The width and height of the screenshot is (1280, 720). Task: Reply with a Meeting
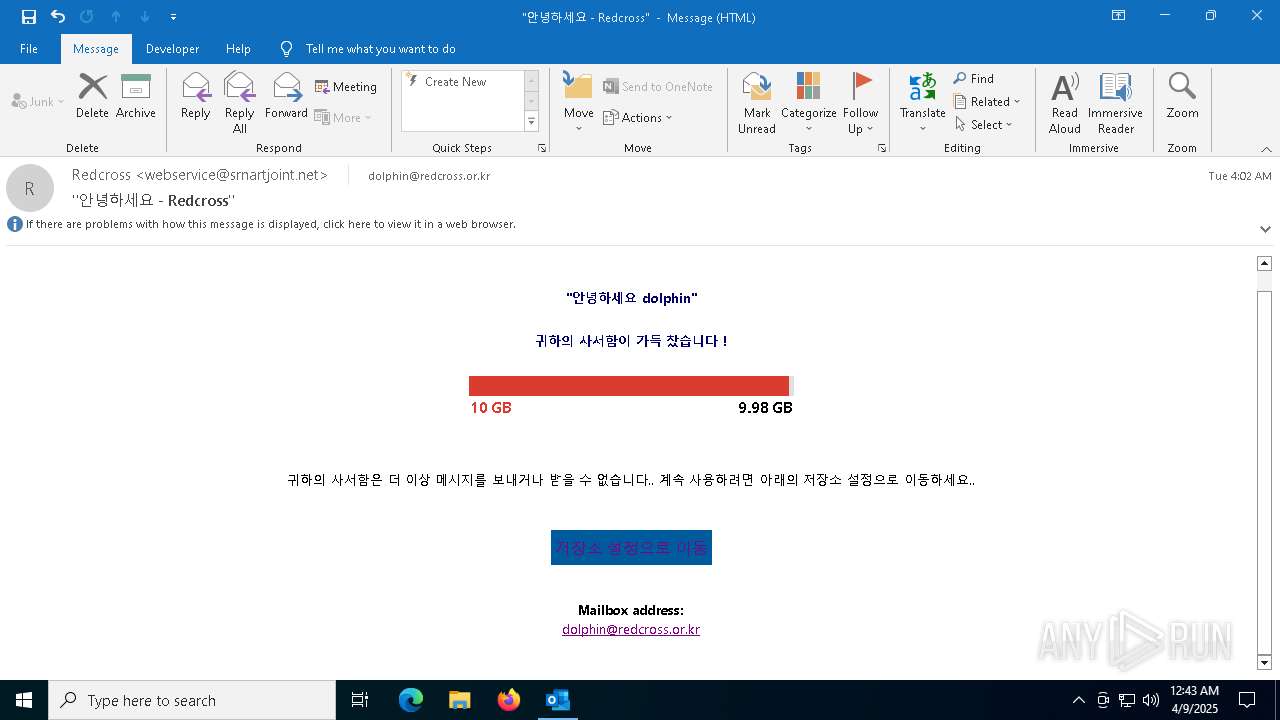tap(346, 87)
